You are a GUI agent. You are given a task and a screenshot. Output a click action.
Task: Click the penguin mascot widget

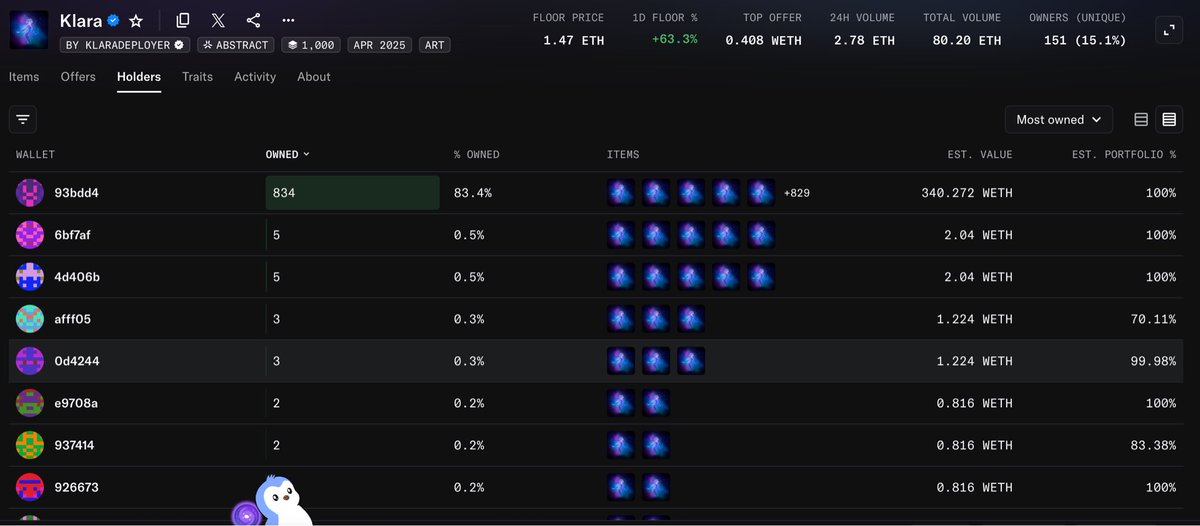coord(283,500)
